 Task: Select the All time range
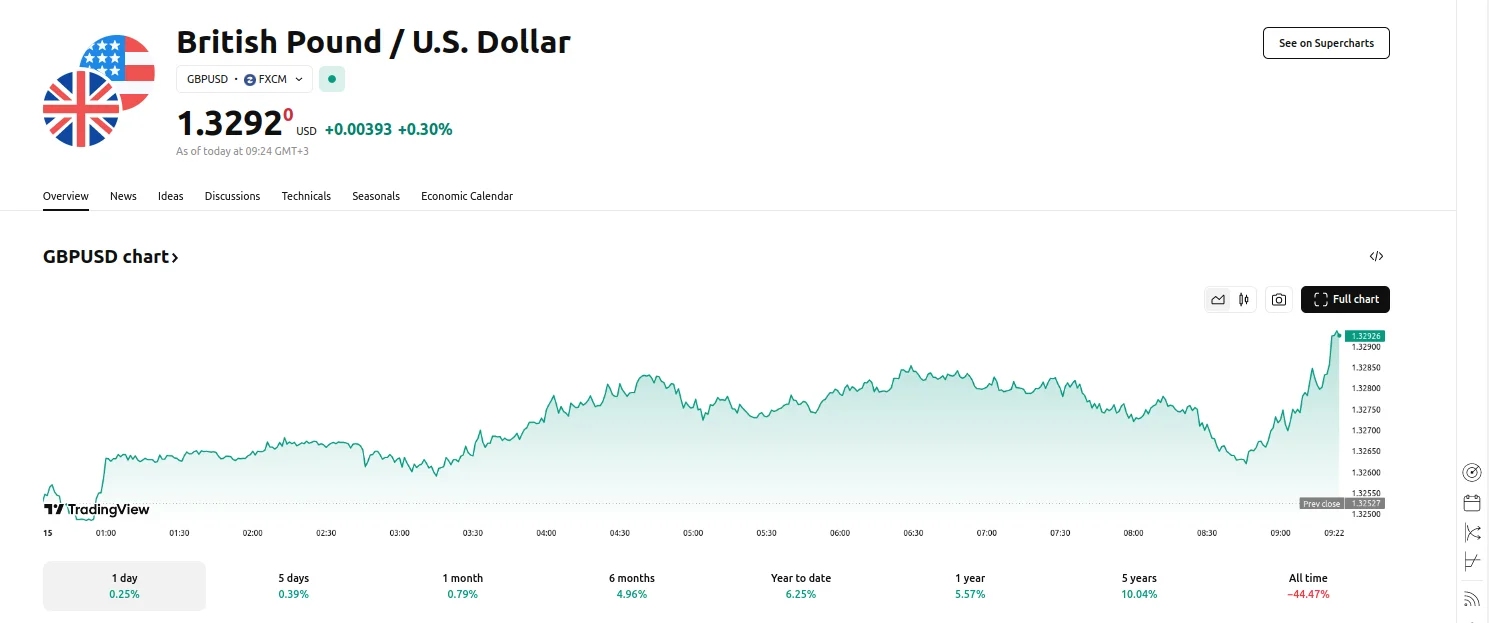(1308, 585)
